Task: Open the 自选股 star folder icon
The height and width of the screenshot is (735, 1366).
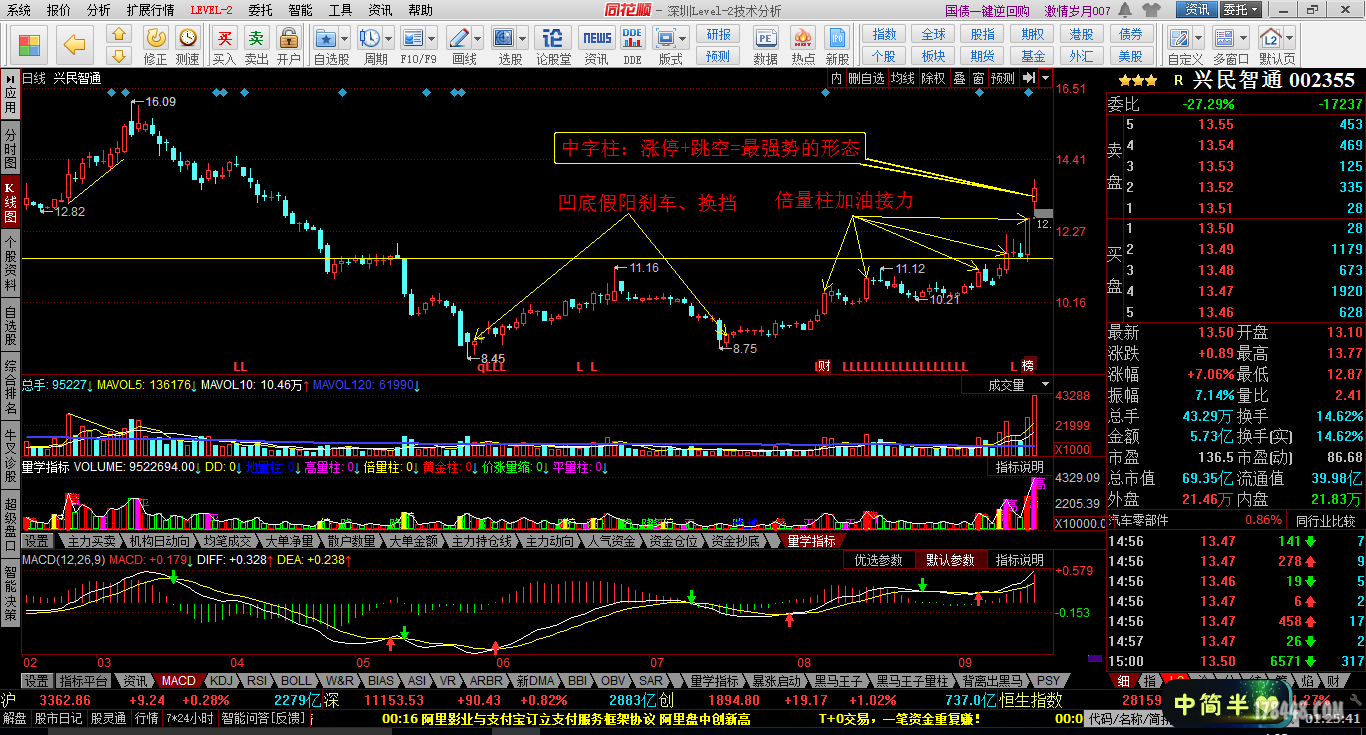Action: pos(326,38)
